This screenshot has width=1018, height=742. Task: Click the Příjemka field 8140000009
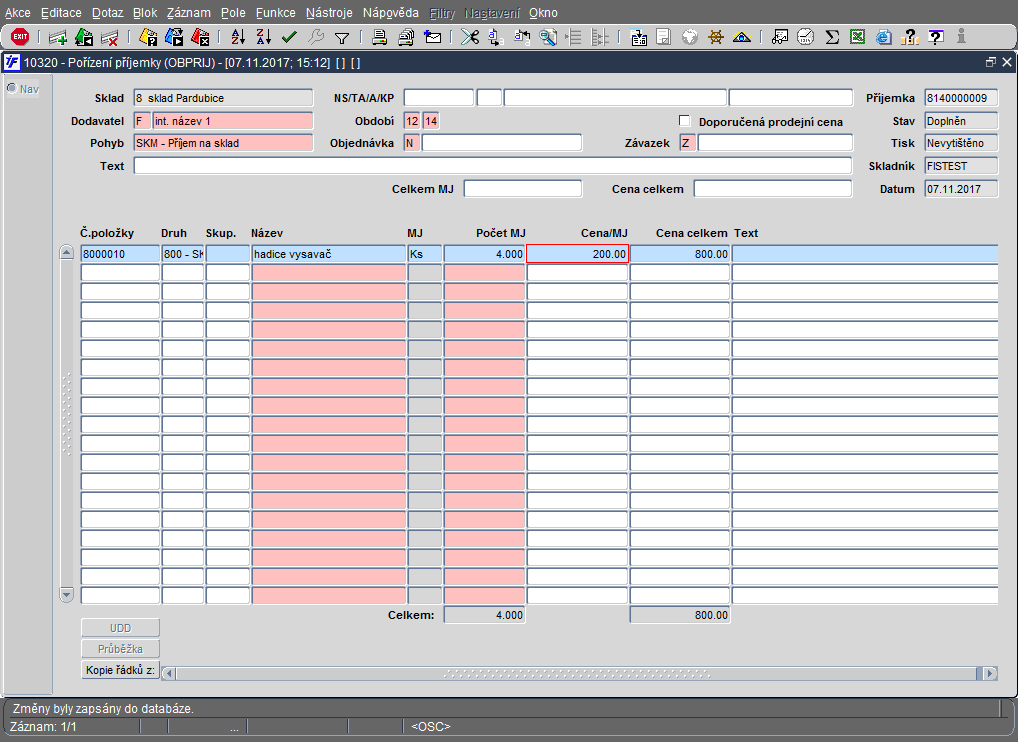961,98
